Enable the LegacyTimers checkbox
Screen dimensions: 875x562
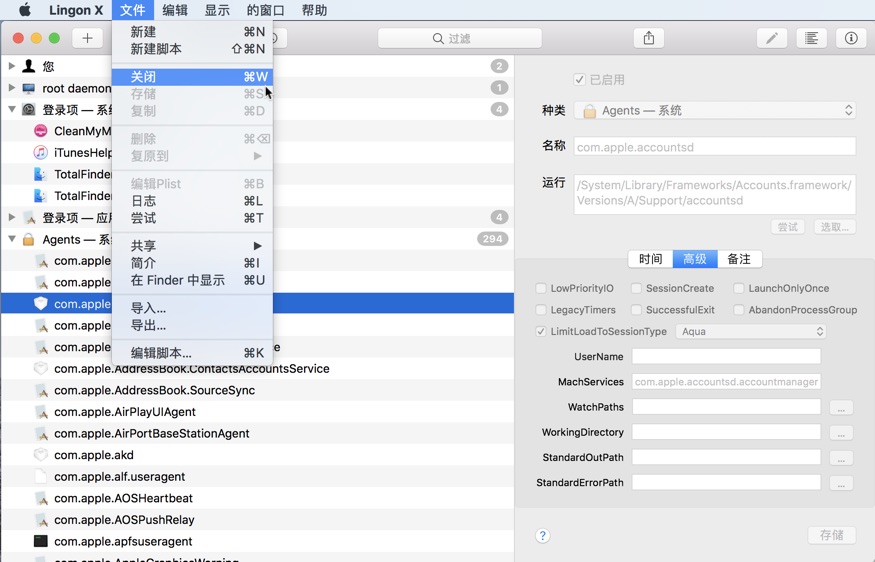click(540, 310)
